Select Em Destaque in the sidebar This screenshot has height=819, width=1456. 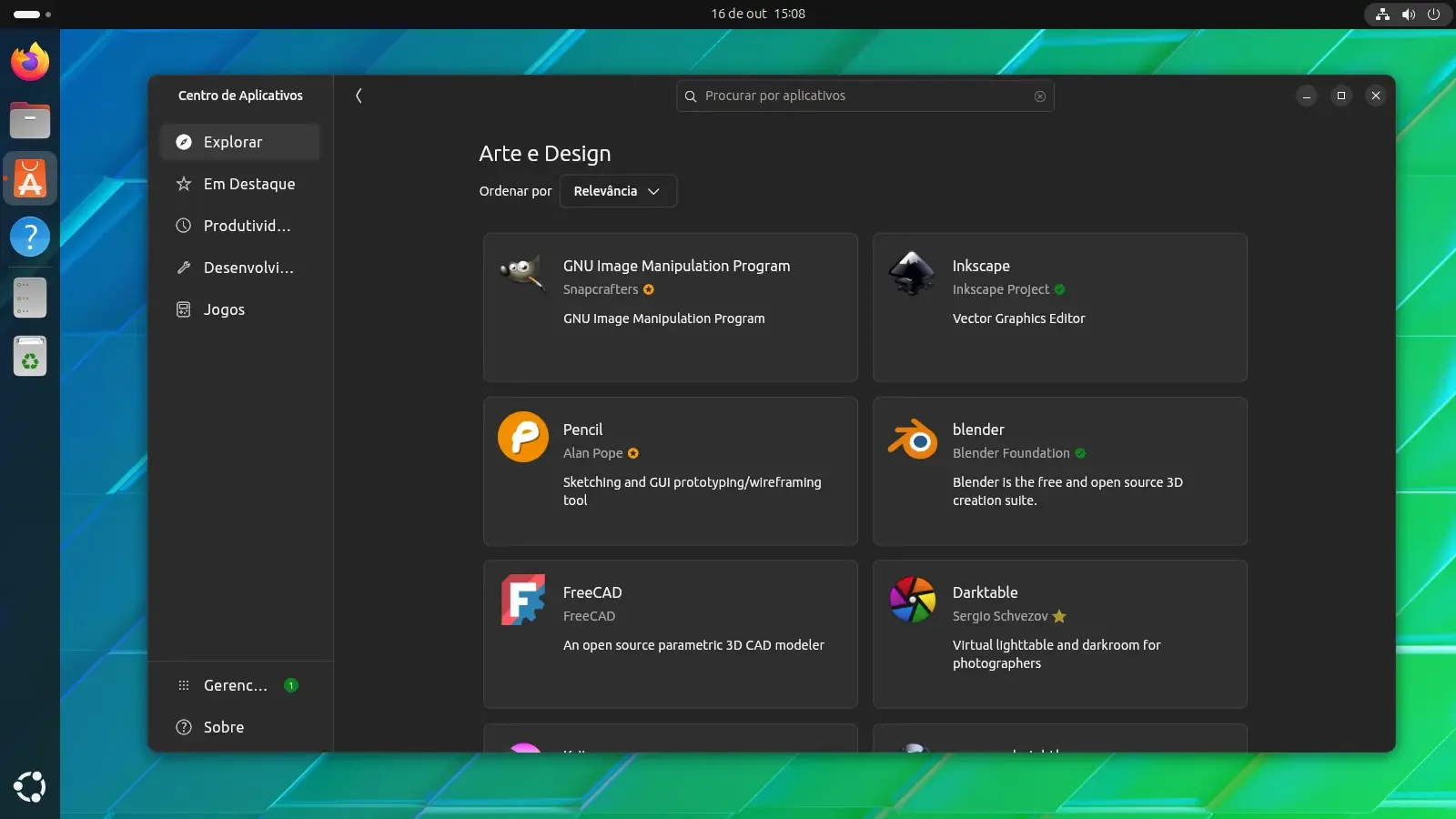pyautogui.click(x=240, y=184)
